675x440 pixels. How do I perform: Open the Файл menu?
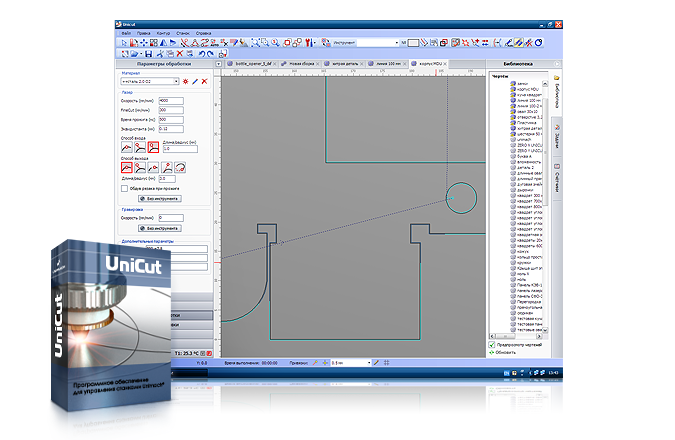(x=126, y=33)
